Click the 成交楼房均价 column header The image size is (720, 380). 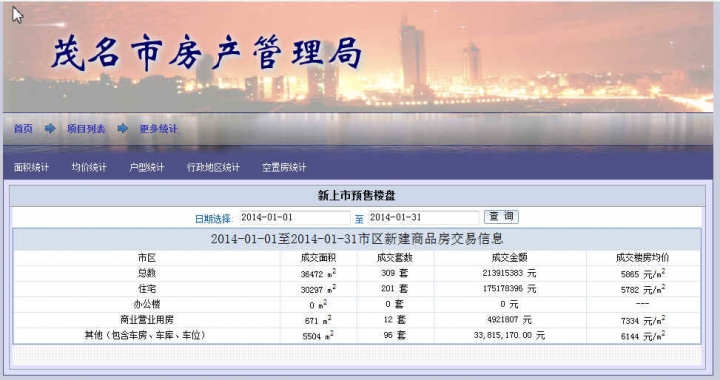pyautogui.click(x=642, y=257)
